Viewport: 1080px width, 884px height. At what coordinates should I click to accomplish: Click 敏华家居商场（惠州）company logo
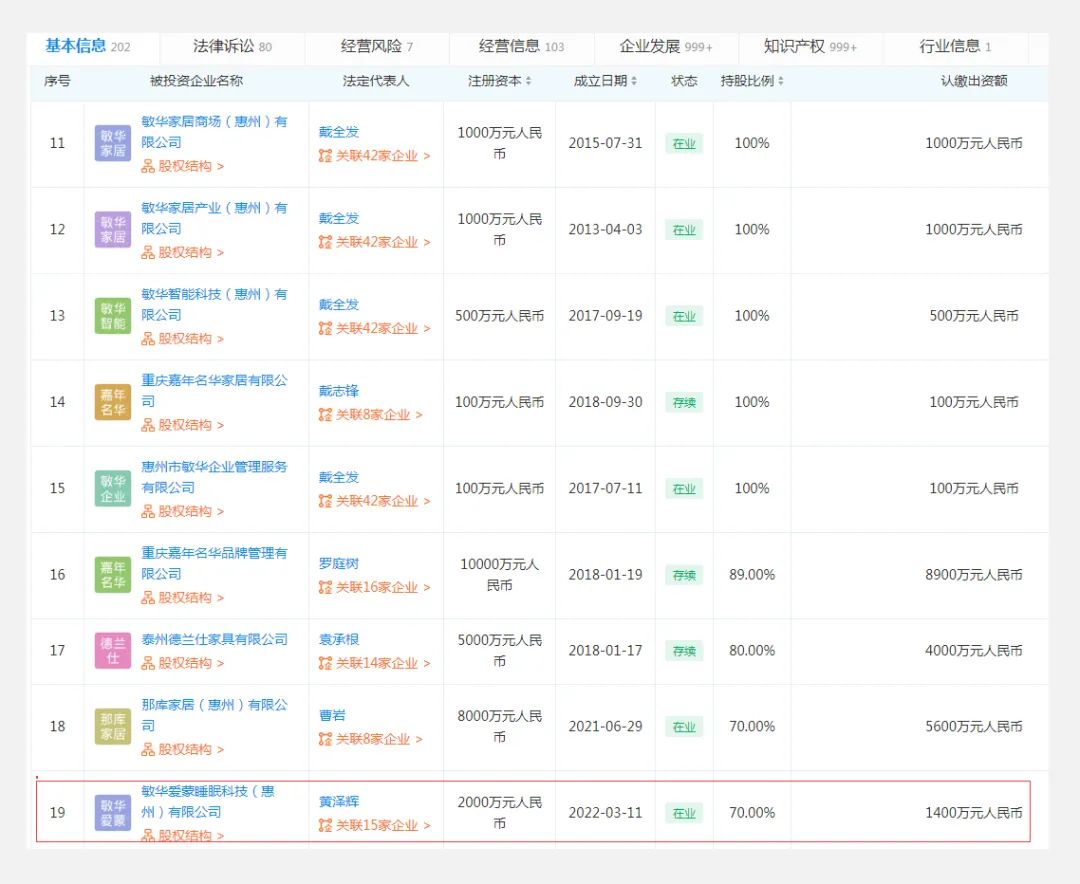click(112, 143)
